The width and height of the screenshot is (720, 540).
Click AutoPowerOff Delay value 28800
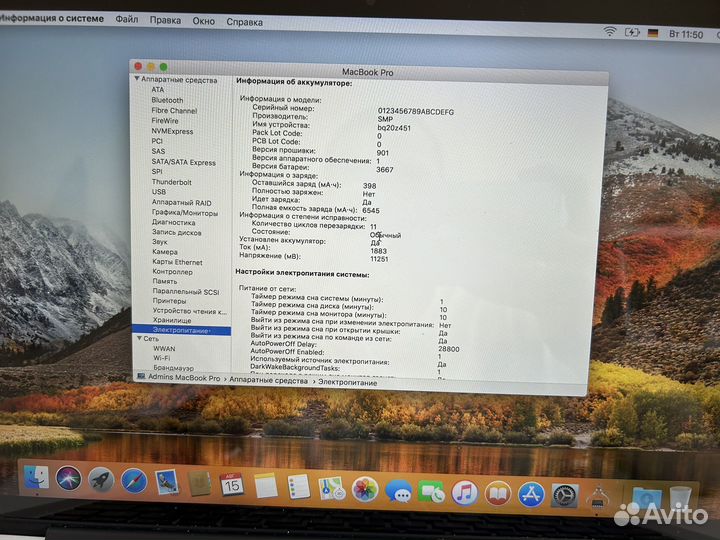(449, 349)
